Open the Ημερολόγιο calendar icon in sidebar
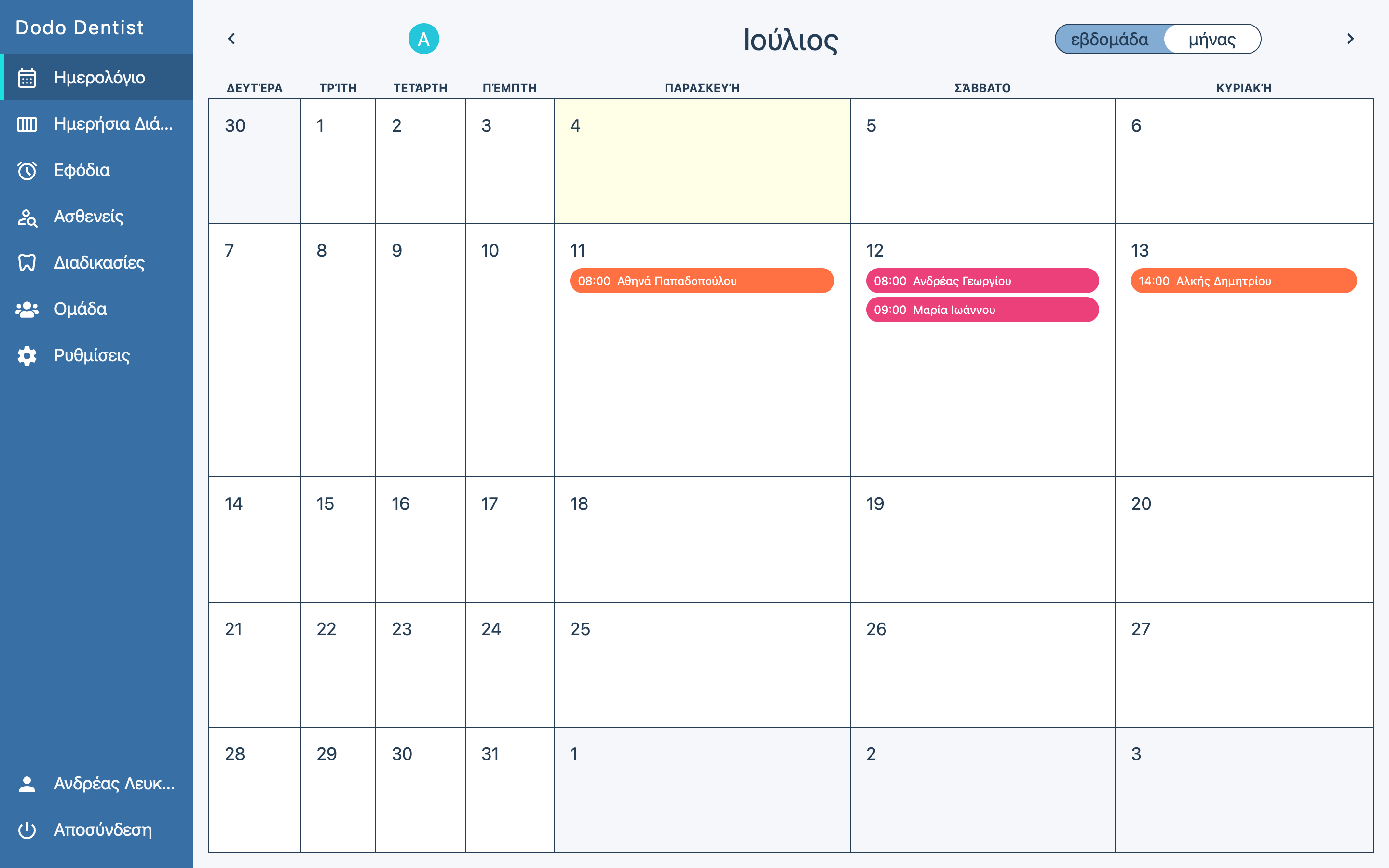The image size is (1389, 868). (x=27, y=78)
